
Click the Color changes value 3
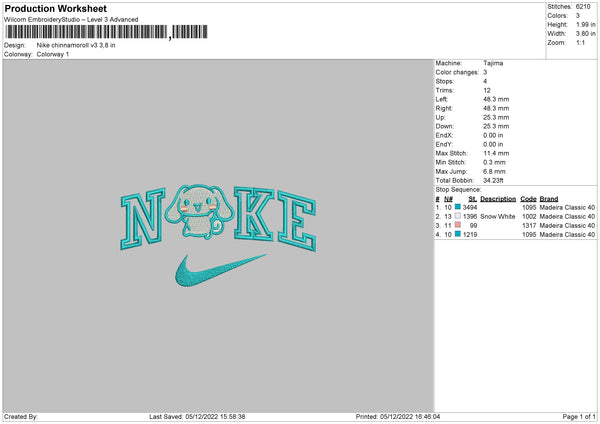pos(485,72)
